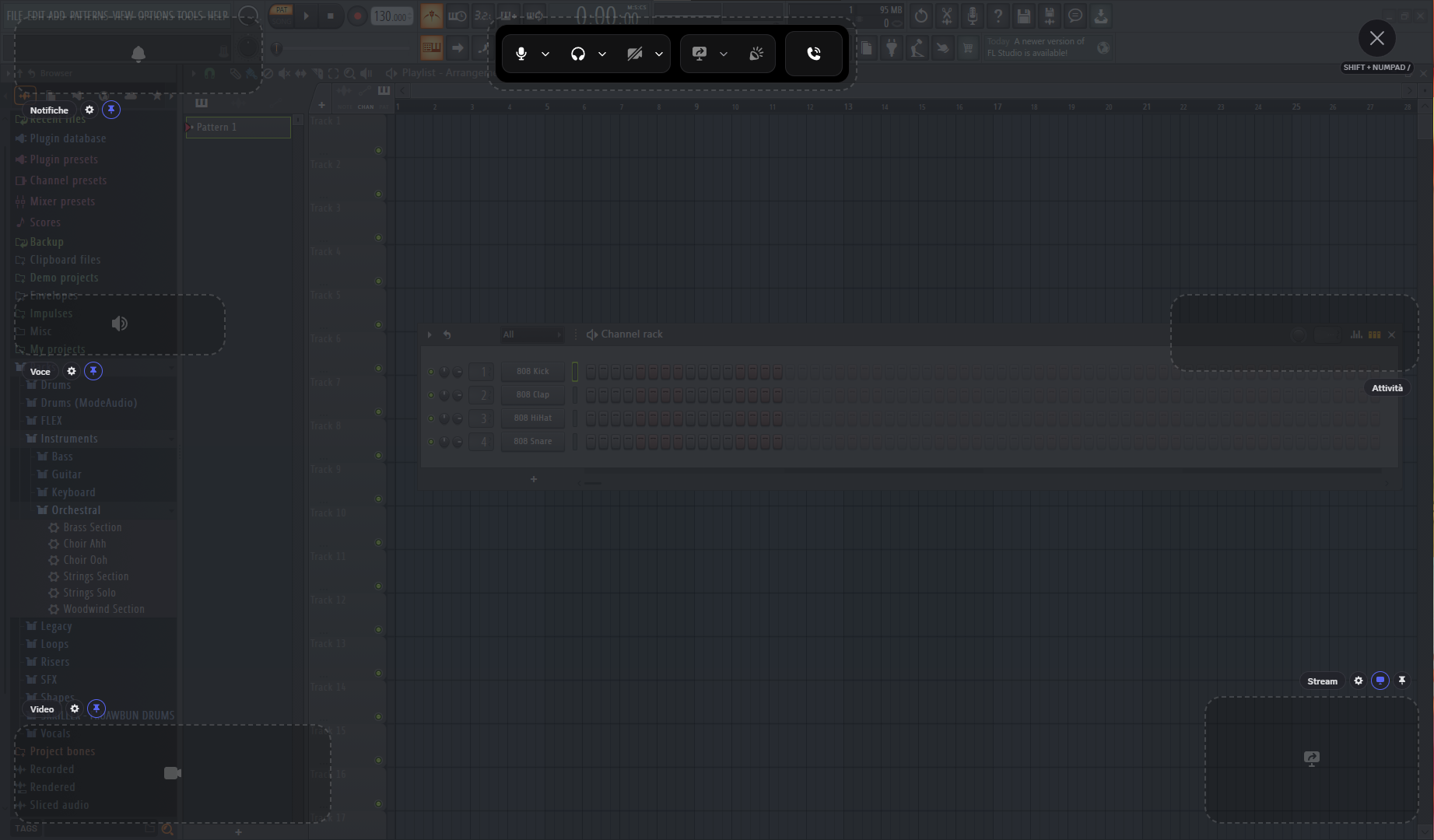This screenshot has width=1434, height=840.
Task: Click the 808 Clap channel button
Action: (x=532, y=395)
